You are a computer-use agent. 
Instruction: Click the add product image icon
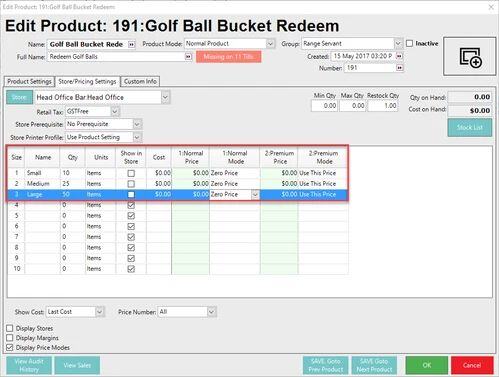coord(470,57)
